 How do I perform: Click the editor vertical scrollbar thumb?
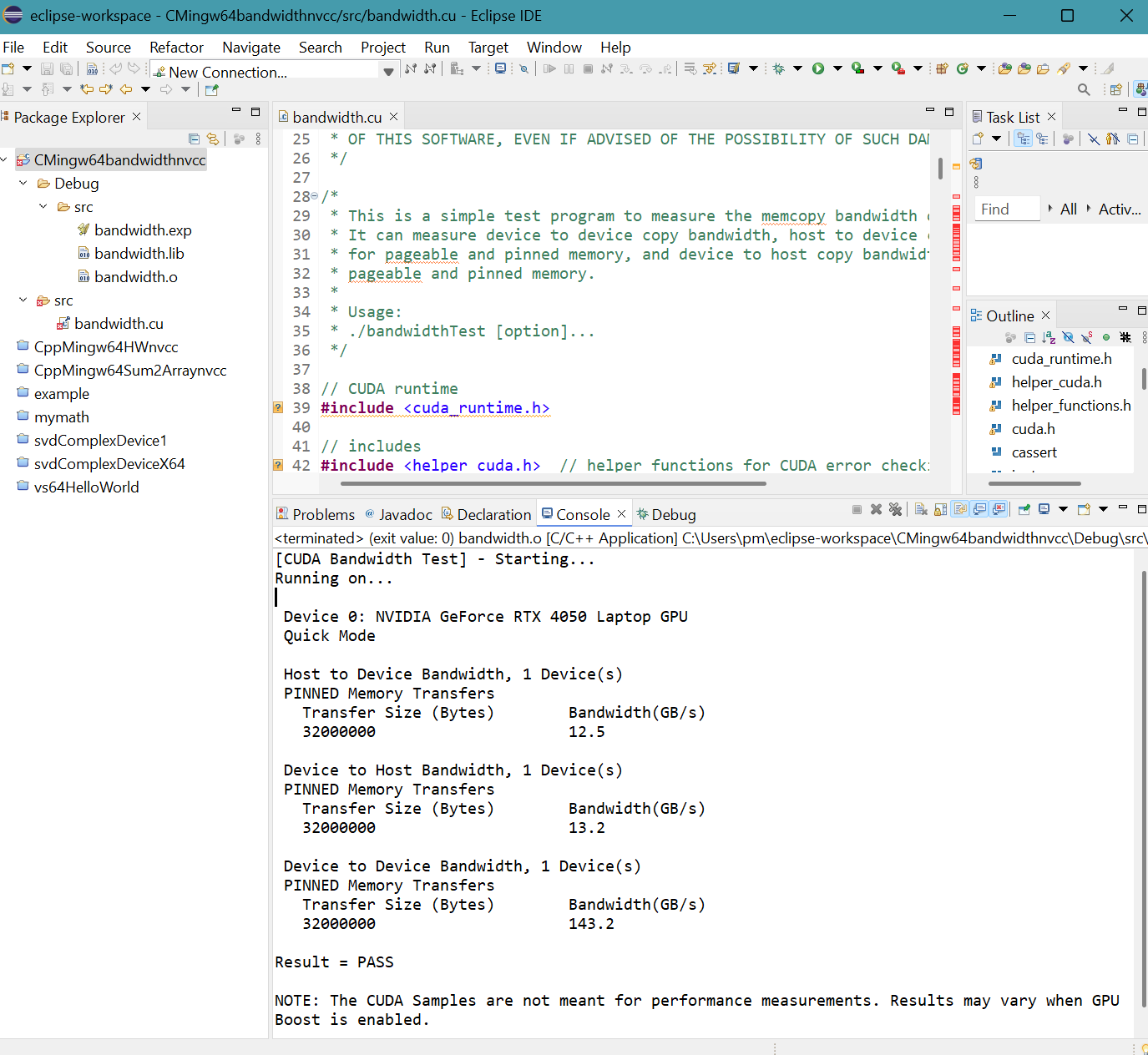click(940, 169)
